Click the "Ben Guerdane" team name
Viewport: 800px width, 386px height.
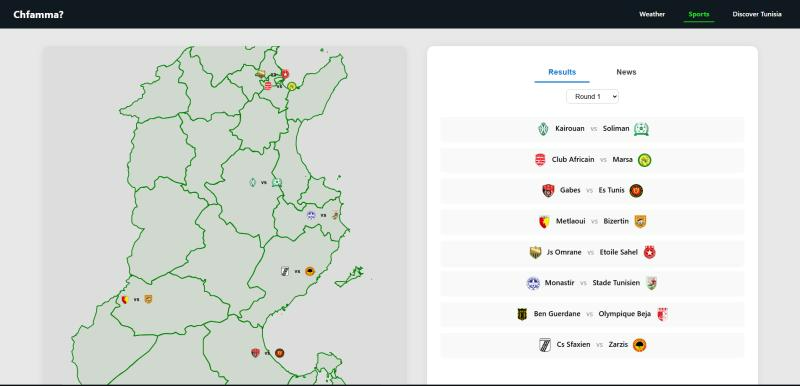tap(557, 314)
